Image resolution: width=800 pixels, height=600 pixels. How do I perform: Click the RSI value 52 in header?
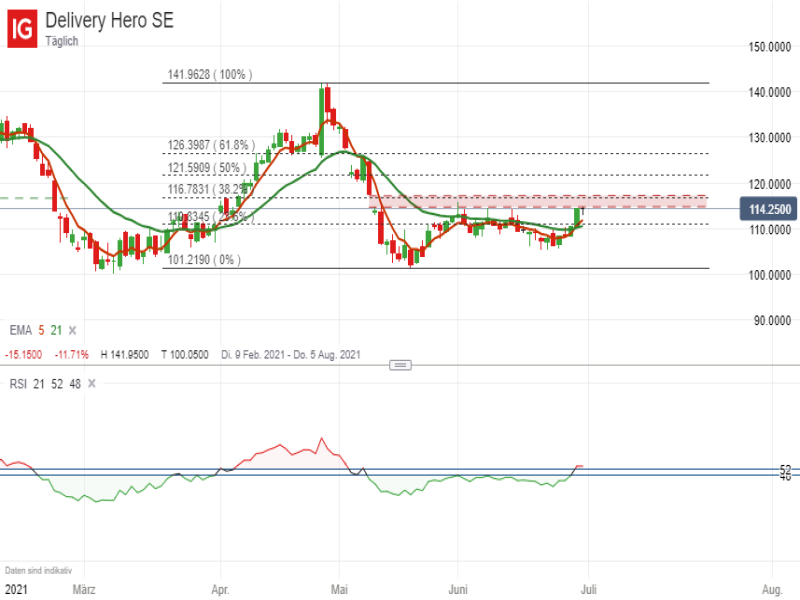[x=57, y=384]
